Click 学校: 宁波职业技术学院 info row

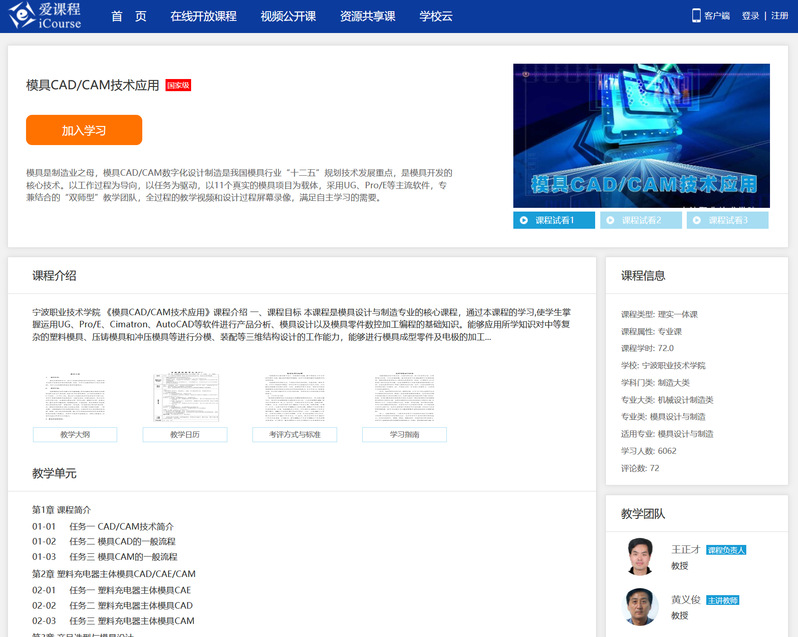coord(663,365)
